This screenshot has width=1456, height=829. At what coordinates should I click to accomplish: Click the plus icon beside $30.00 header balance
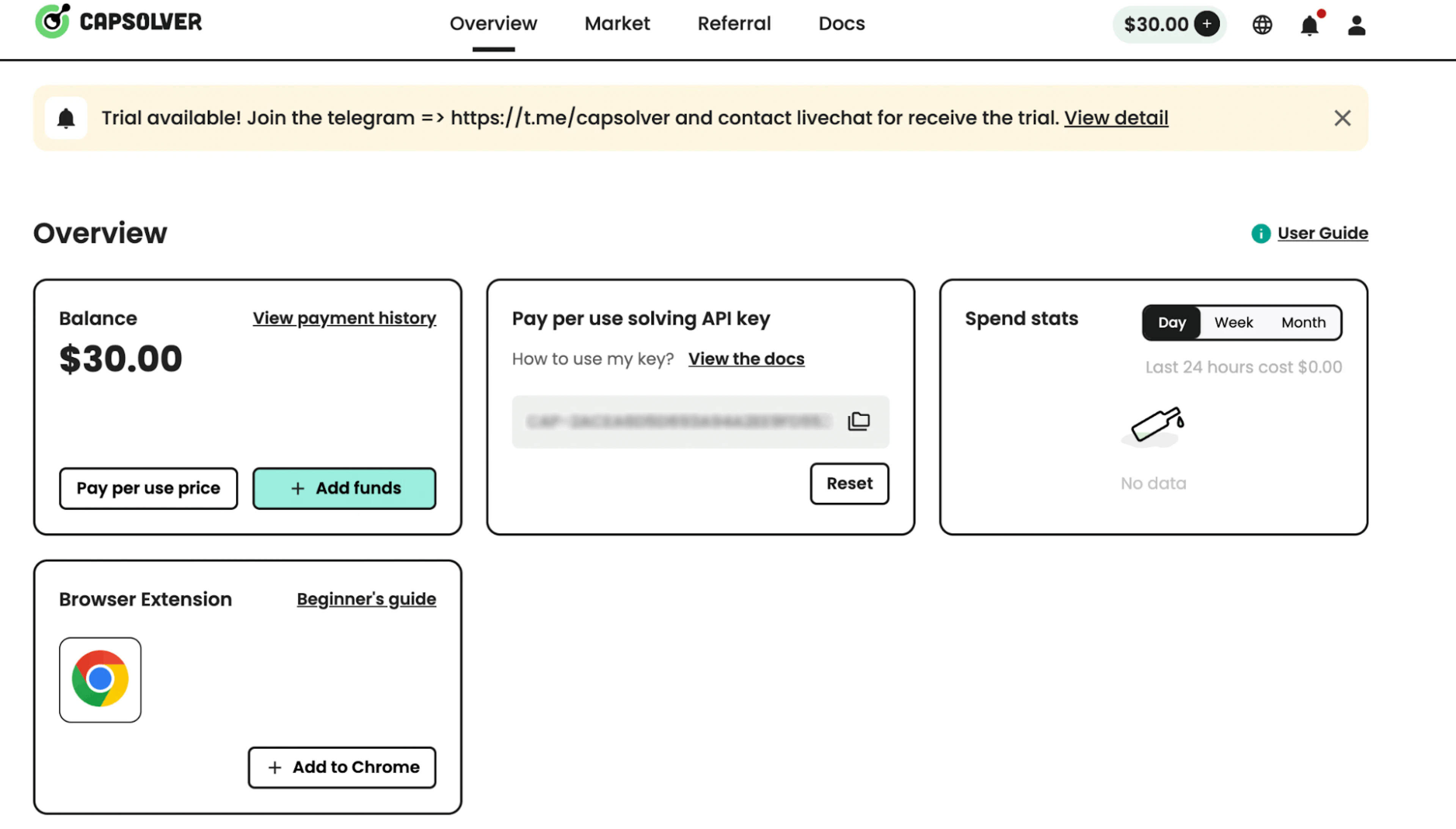1206,24
